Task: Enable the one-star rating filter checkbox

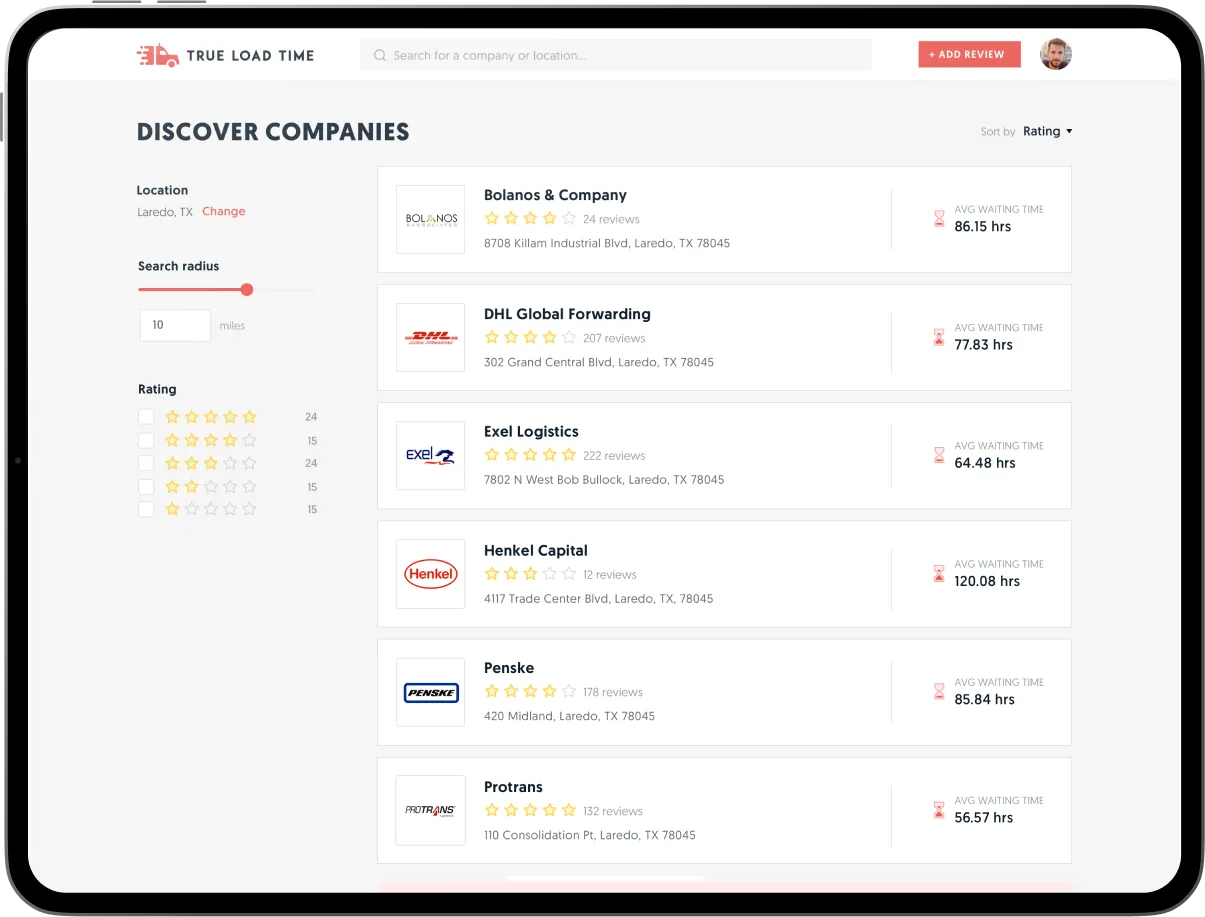Action: coord(146,509)
